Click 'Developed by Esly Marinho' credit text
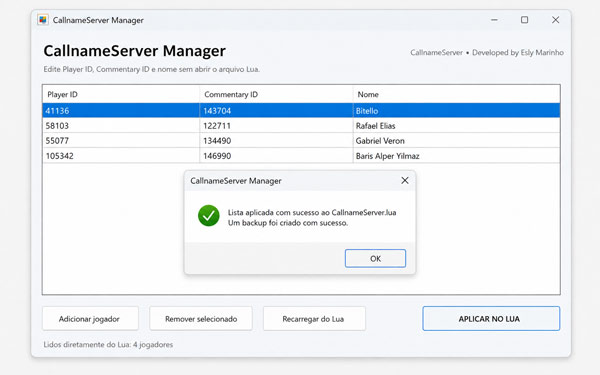This screenshot has width=600, height=375. point(518,52)
